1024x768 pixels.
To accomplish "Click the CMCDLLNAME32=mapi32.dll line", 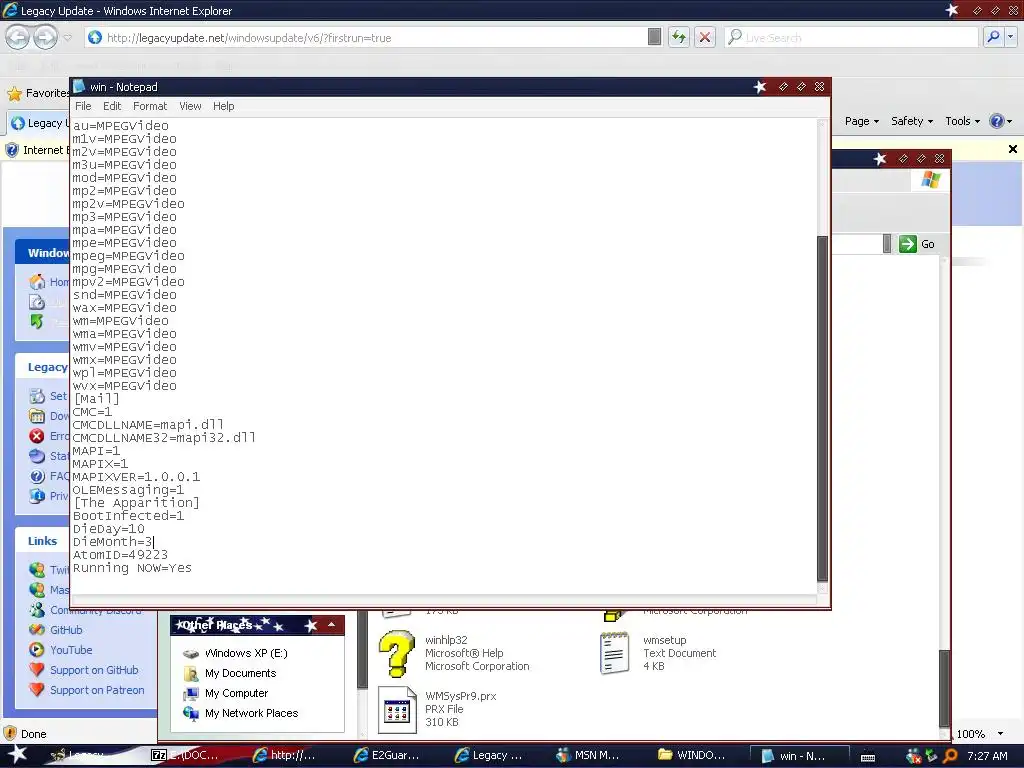I will click(164, 438).
